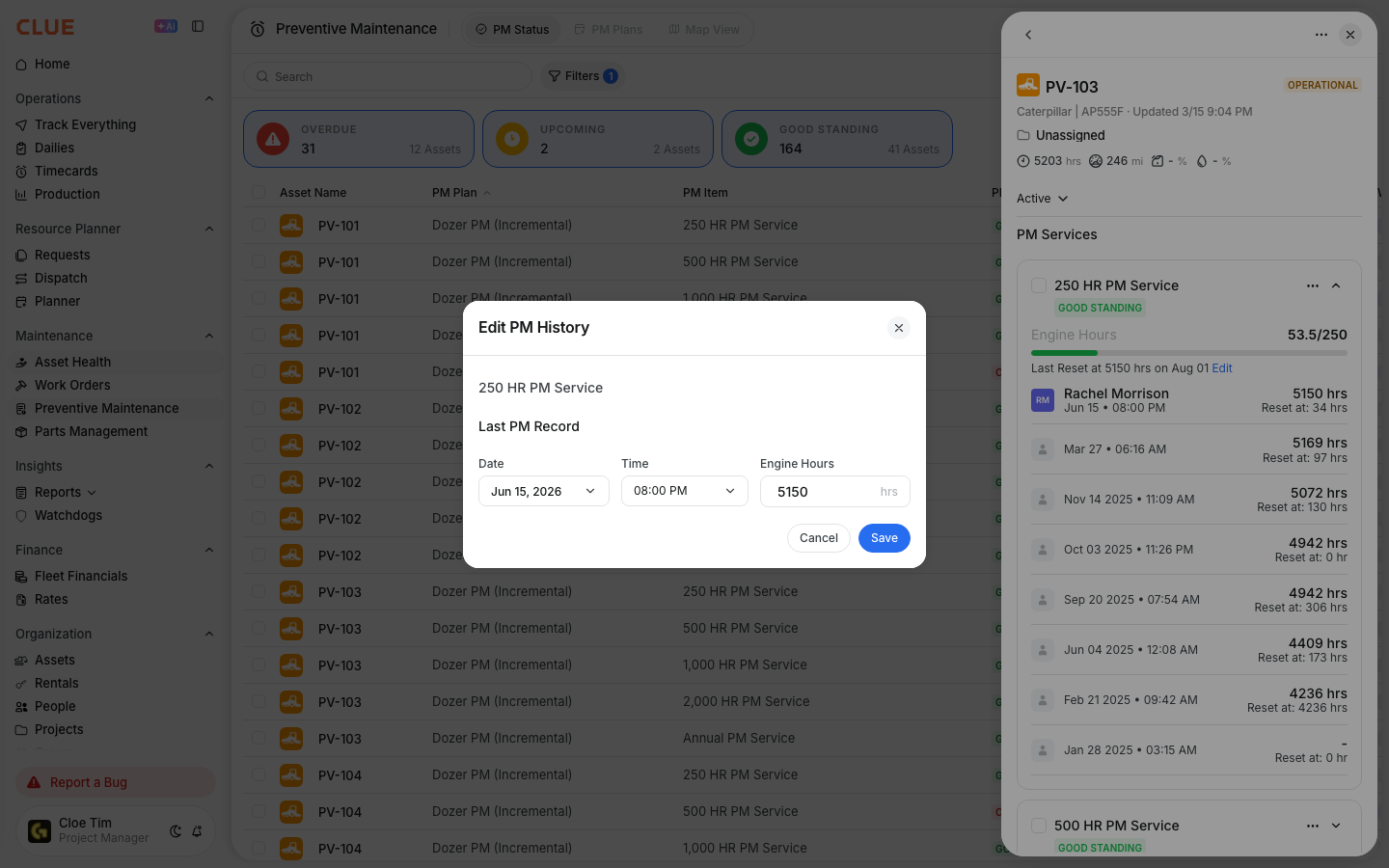Open notifications bell icon
Image resolution: width=1389 pixels, height=868 pixels.
(x=197, y=831)
